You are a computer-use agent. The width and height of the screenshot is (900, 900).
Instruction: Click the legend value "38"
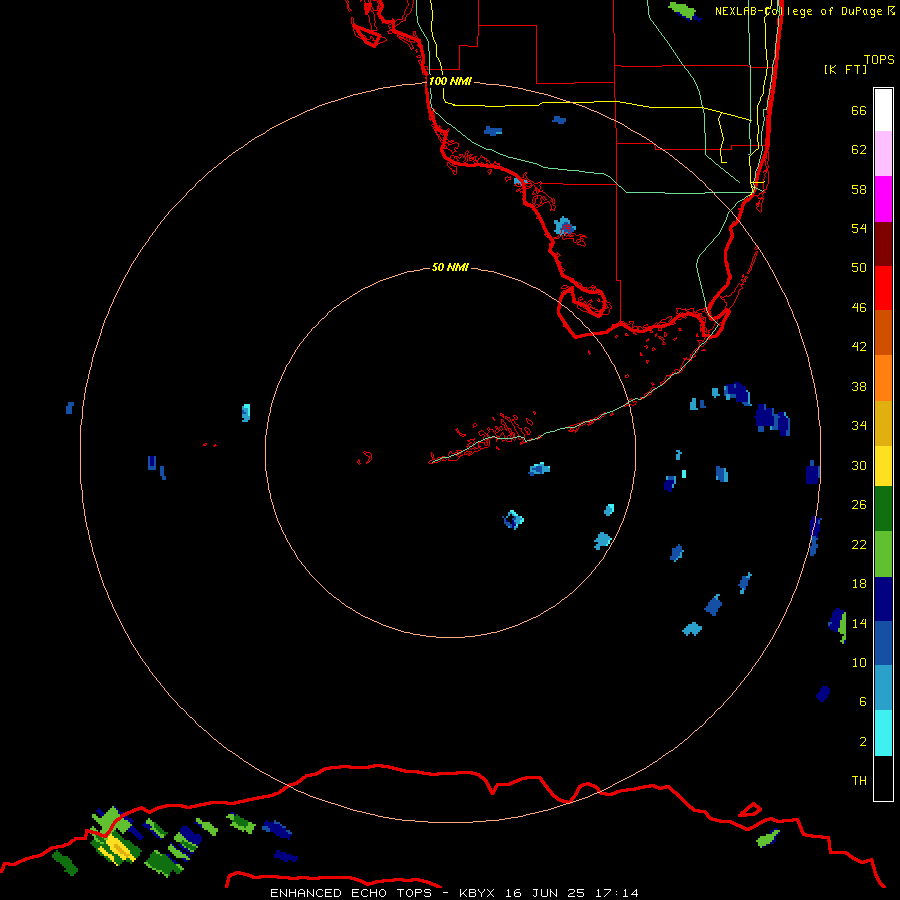(859, 386)
